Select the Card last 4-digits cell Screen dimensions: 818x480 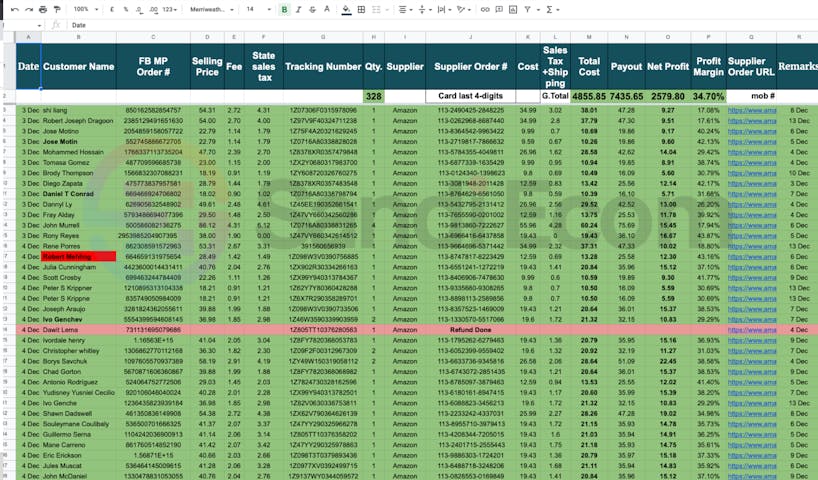(471, 96)
